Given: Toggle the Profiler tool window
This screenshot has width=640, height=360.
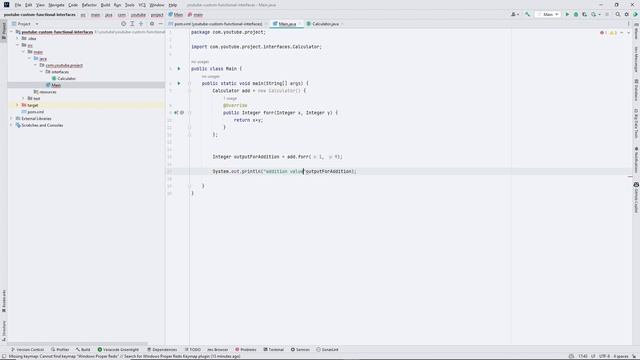Looking at the screenshot, I should pyautogui.click(x=60, y=350).
